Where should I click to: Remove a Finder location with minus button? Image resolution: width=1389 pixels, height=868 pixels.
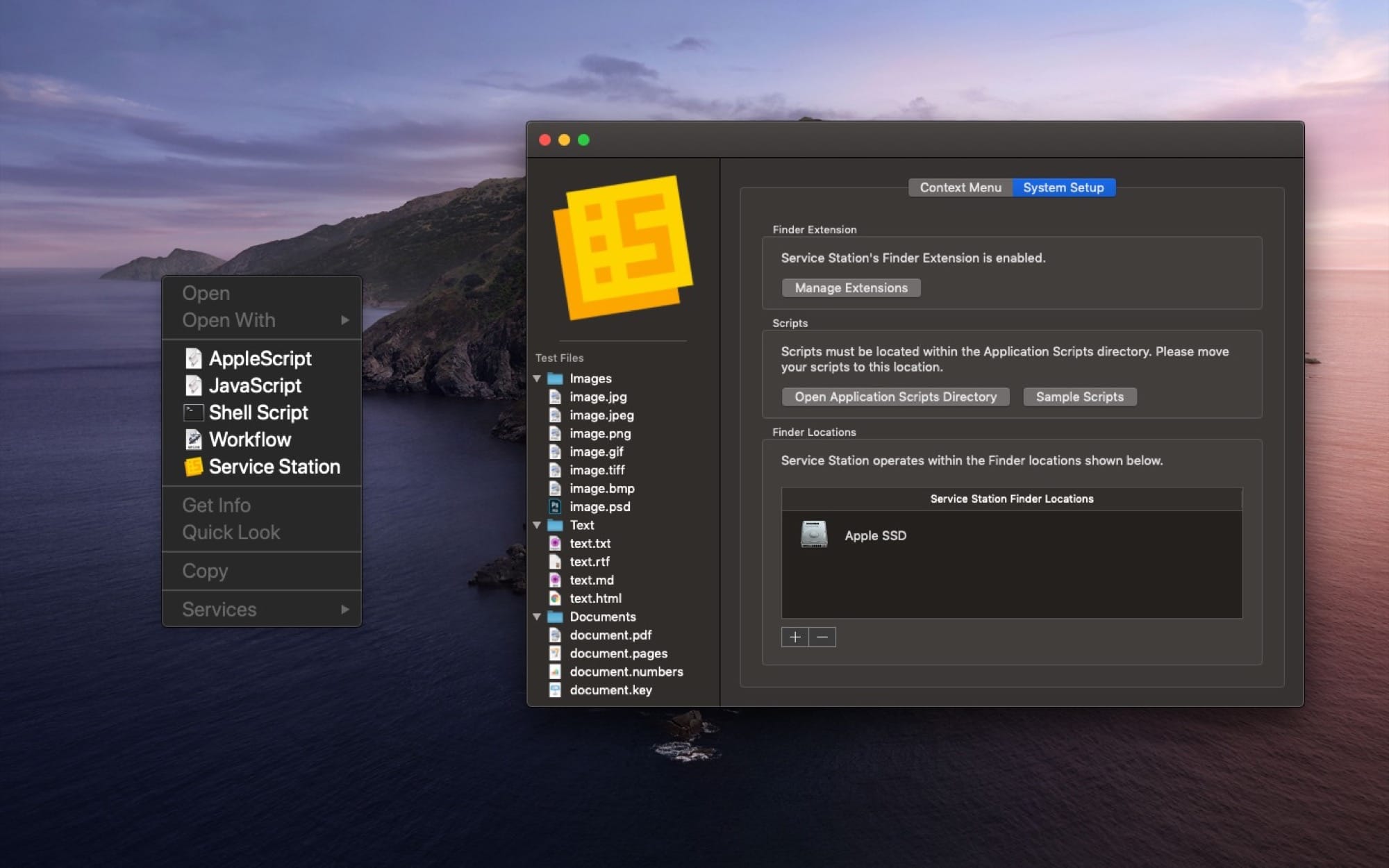pos(822,637)
